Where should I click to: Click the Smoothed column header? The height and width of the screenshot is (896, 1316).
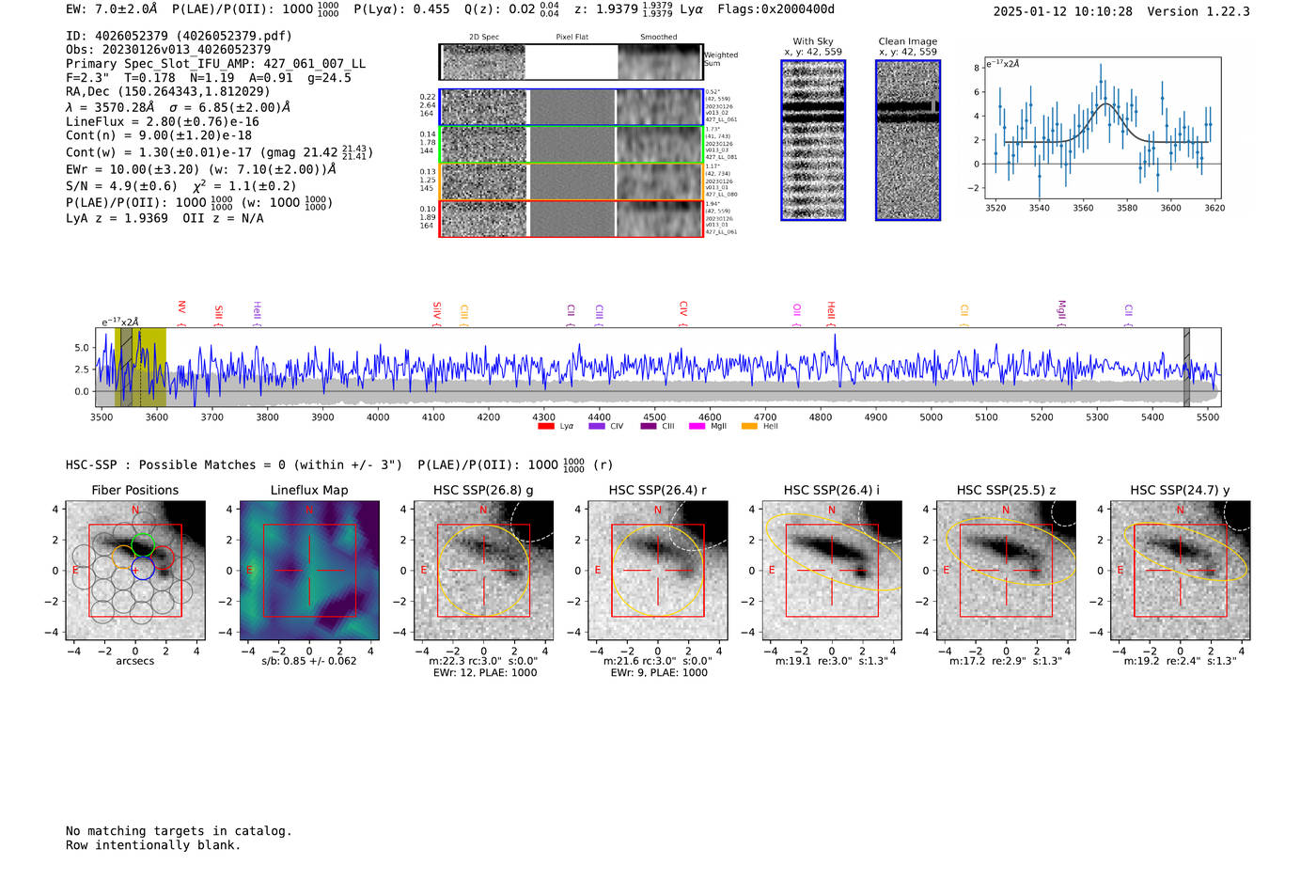pyautogui.click(x=658, y=38)
